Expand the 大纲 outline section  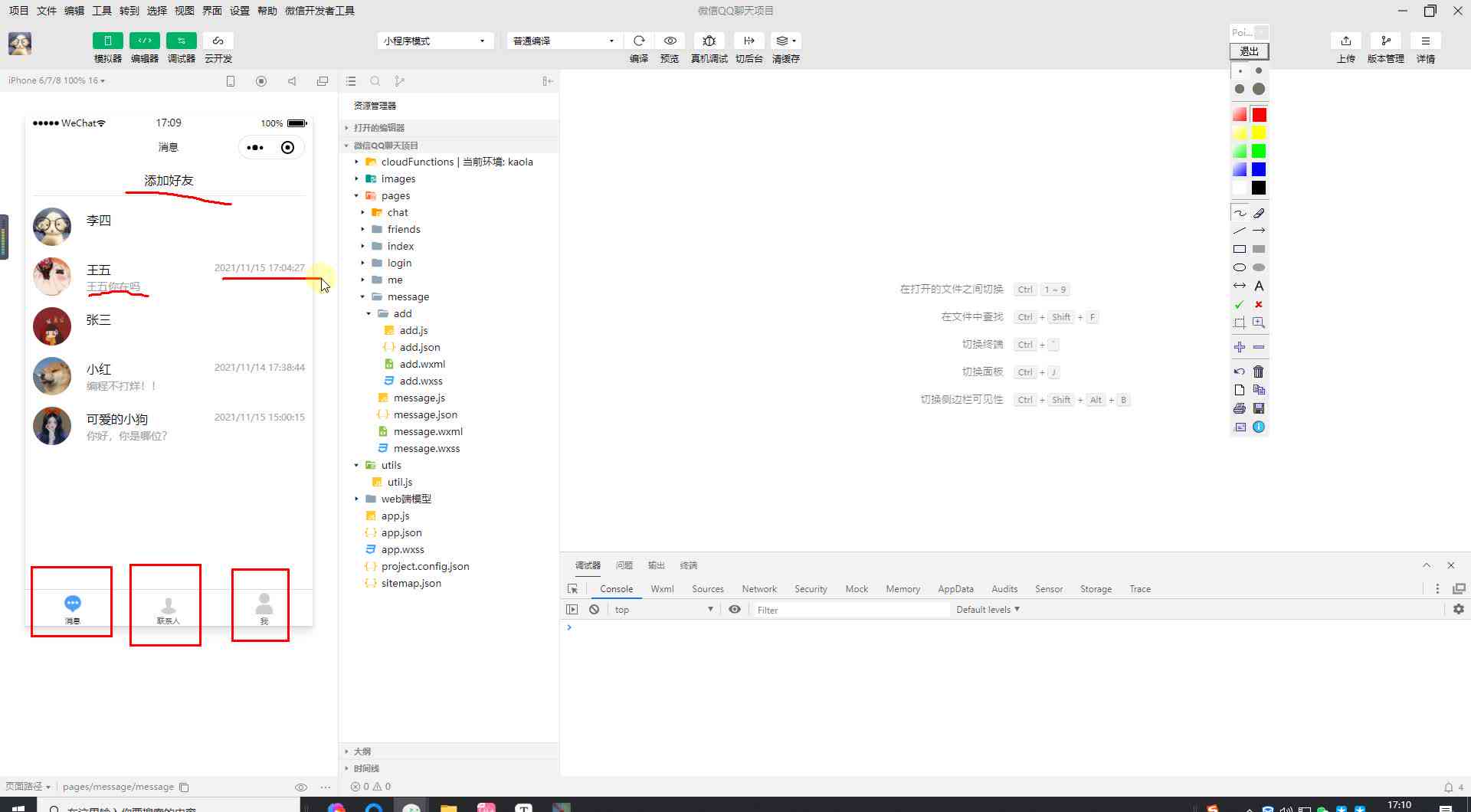click(449, 751)
